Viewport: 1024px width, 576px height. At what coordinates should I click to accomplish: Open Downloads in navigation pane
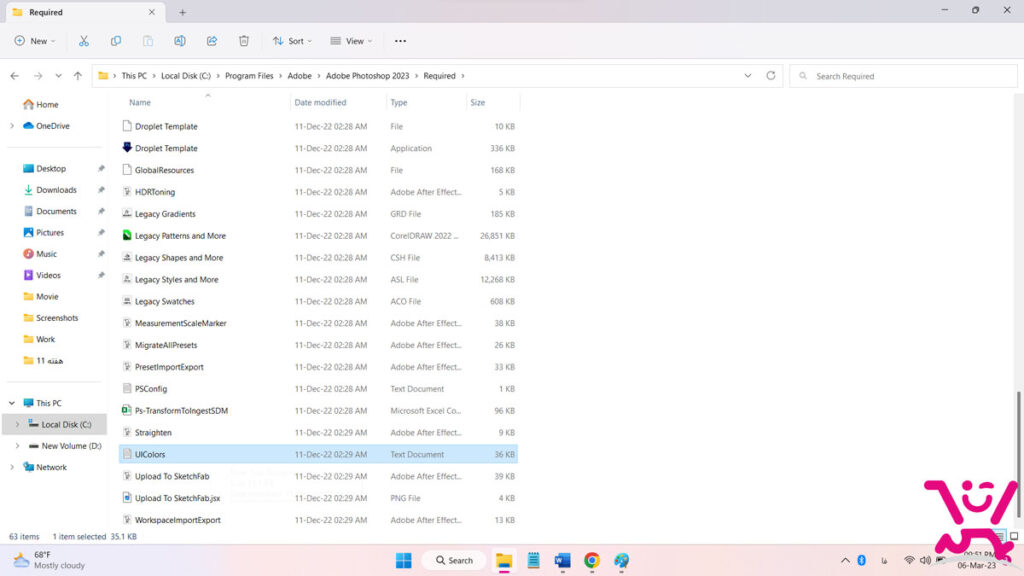(56, 190)
